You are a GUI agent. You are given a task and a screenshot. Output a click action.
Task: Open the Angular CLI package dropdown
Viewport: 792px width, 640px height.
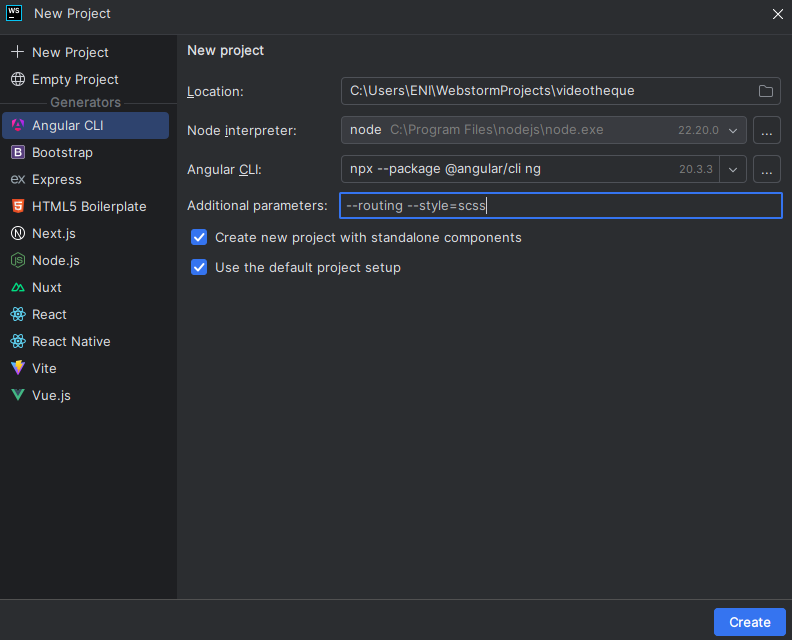[734, 169]
